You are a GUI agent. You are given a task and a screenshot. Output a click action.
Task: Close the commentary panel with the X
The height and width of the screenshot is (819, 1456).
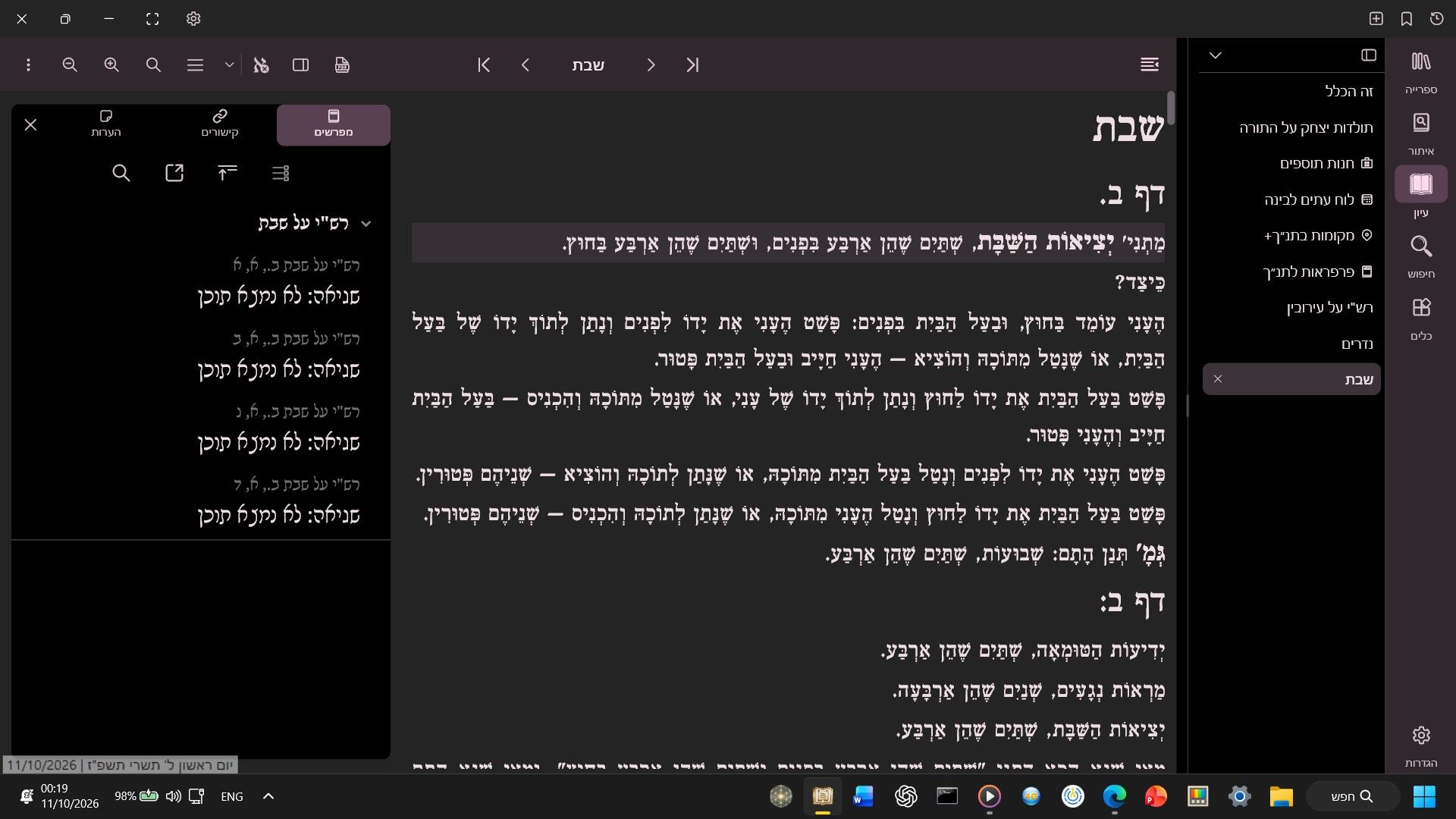[x=30, y=124]
